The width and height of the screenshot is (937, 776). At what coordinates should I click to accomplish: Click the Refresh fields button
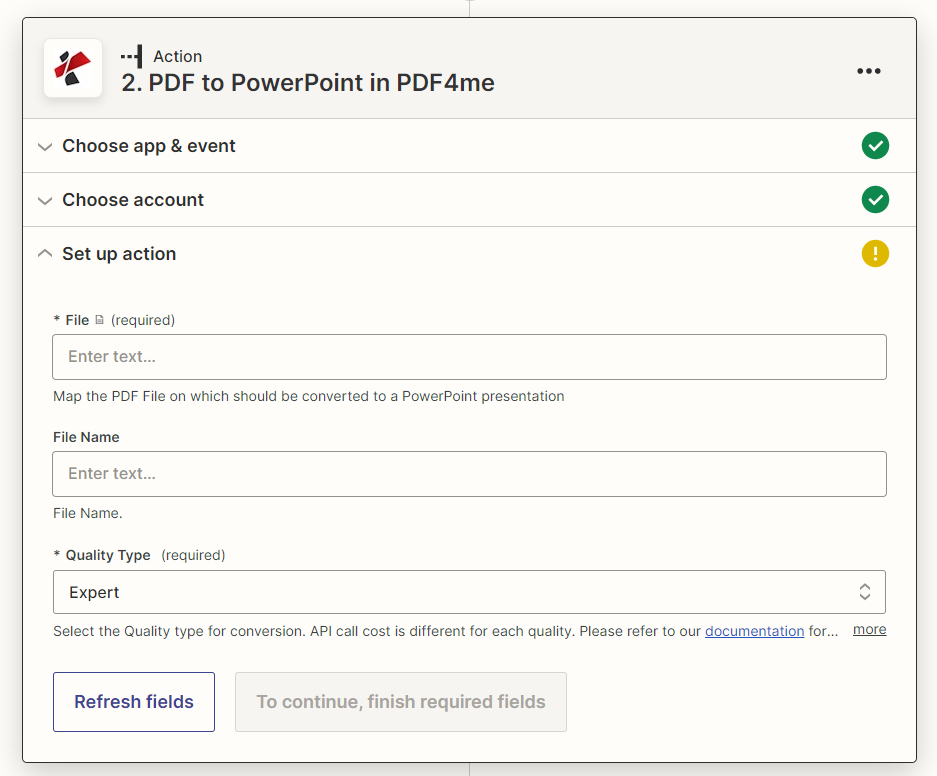pyautogui.click(x=133, y=701)
